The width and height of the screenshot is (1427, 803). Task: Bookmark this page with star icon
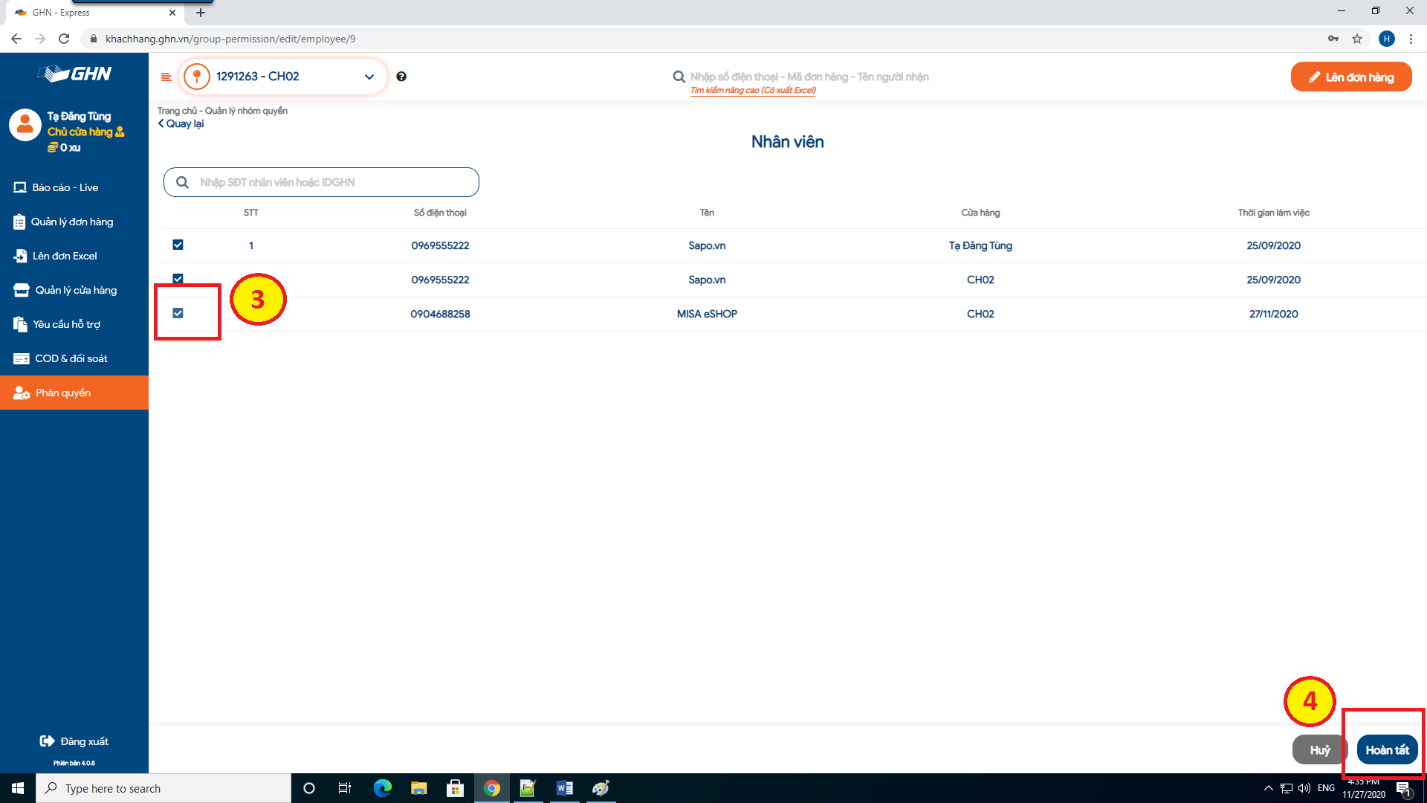tap(1357, 39)
